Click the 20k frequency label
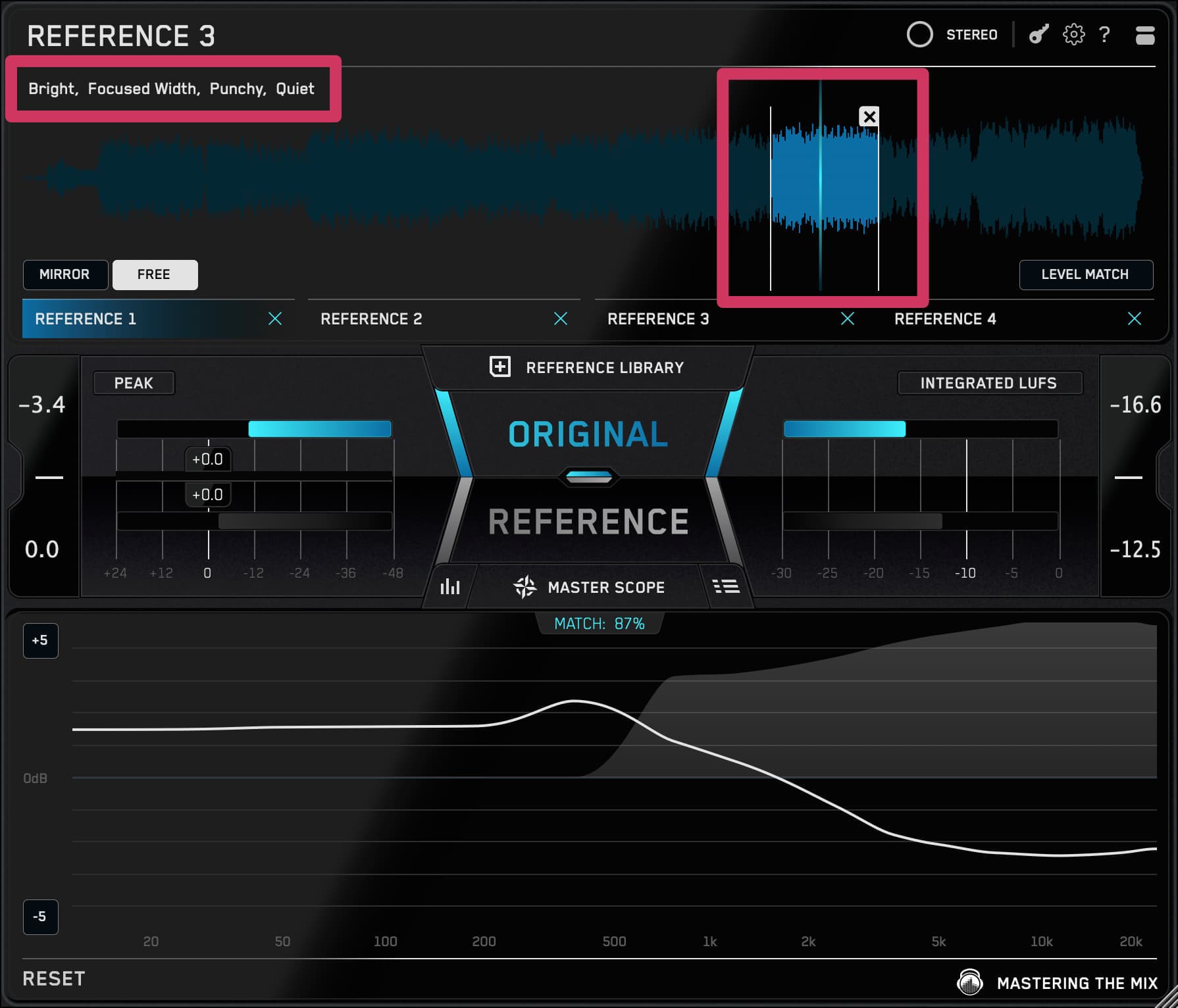 pos(1131,942)
